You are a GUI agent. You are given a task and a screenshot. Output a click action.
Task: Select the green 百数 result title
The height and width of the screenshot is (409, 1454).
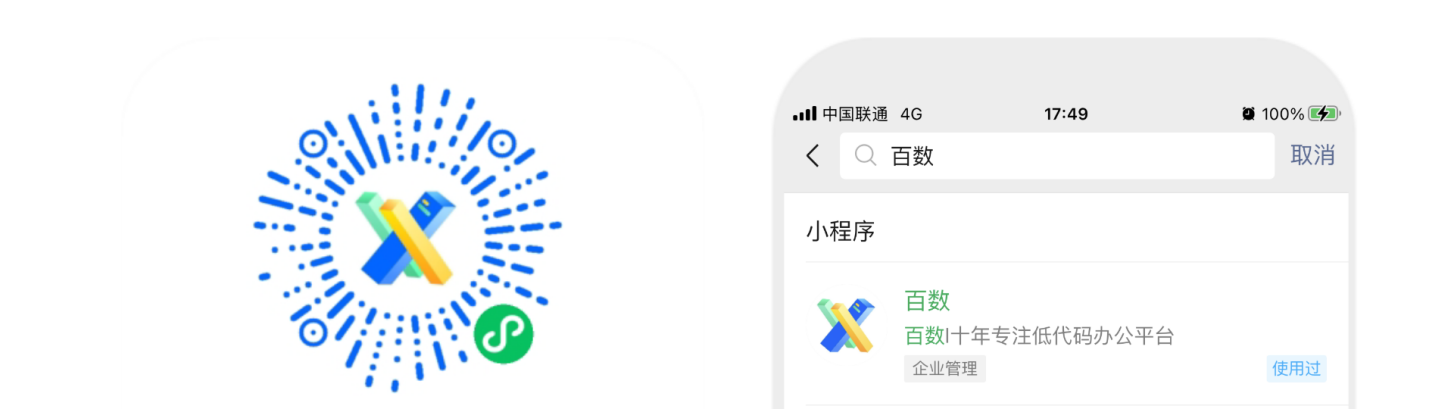[927, 300]
